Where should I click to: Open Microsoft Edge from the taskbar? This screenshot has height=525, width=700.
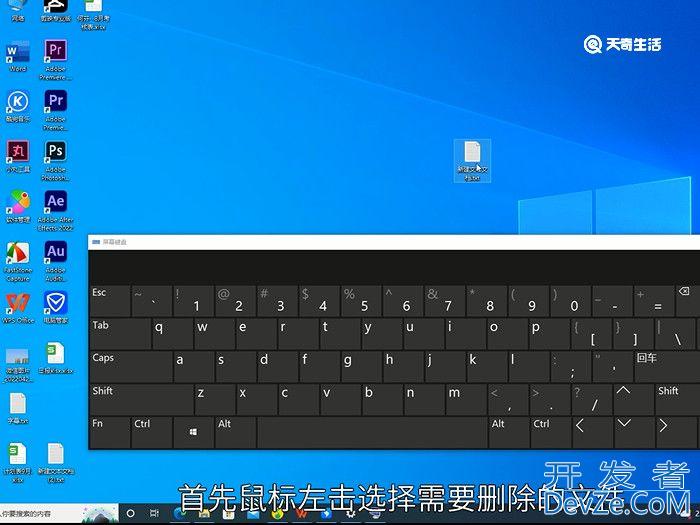tap(180, 513)
